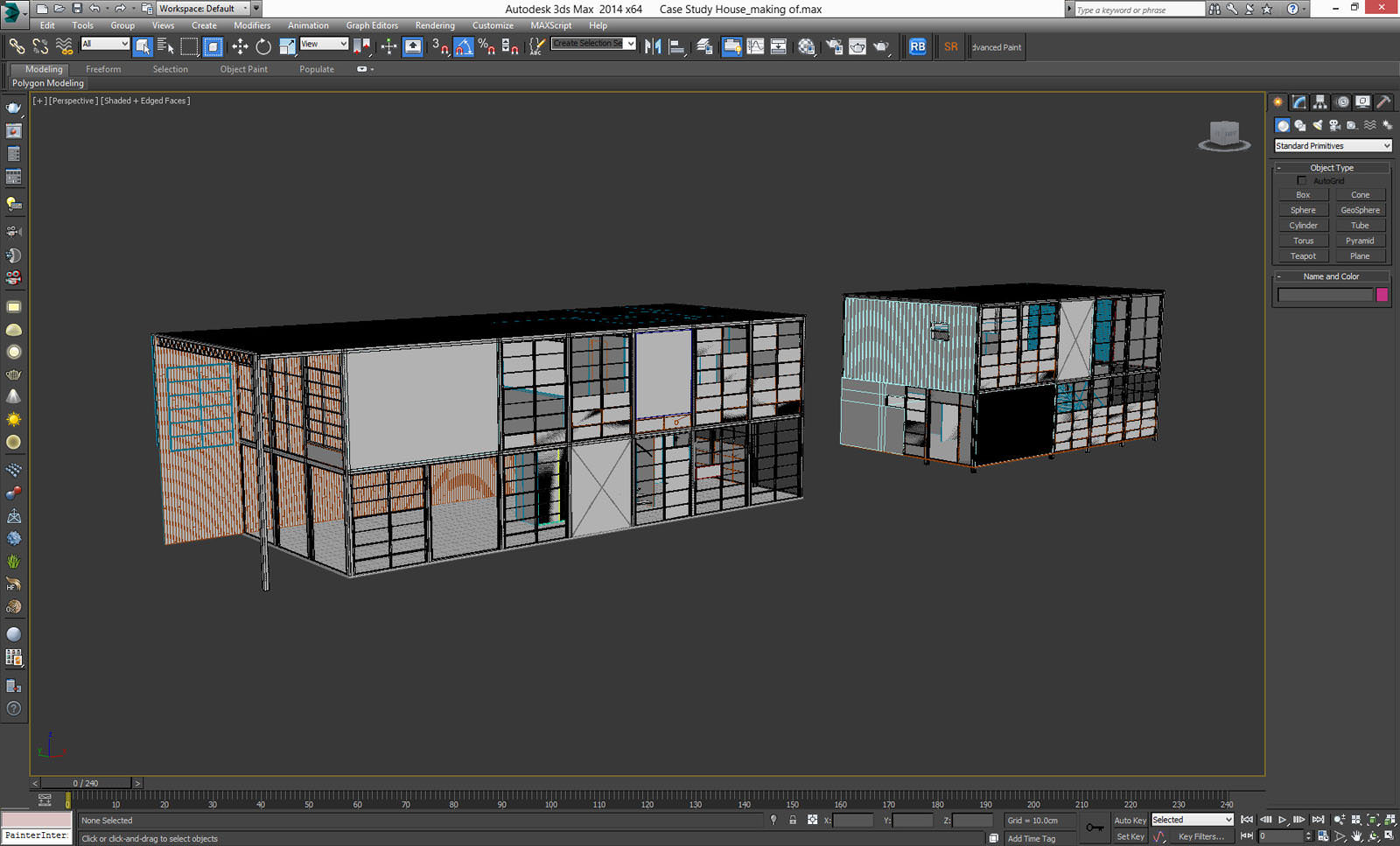The image size is (1400, 846).
Task: Switch to the Motion command panel
Action: [1342, 102]
